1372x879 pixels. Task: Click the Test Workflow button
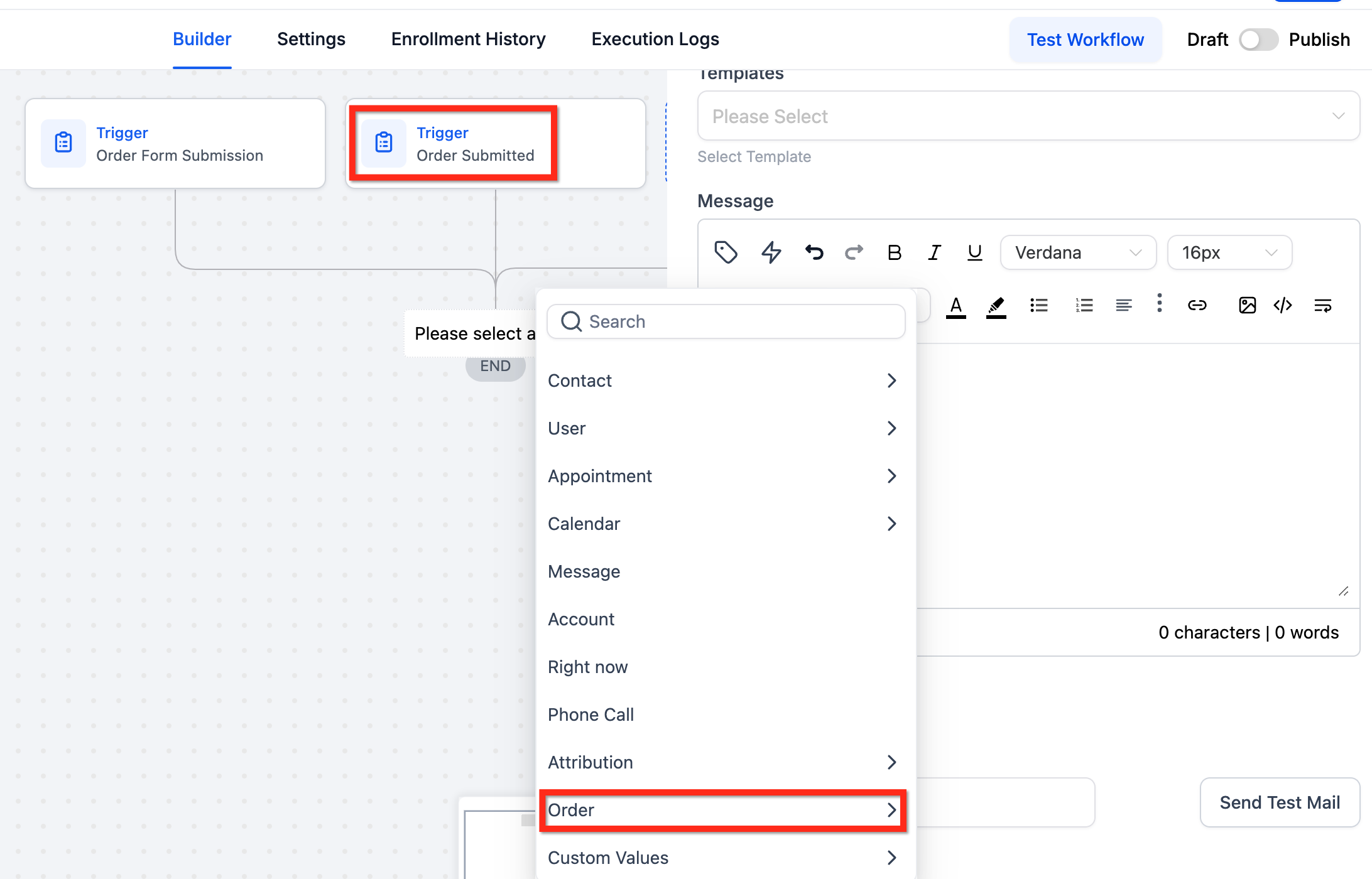1085,40
